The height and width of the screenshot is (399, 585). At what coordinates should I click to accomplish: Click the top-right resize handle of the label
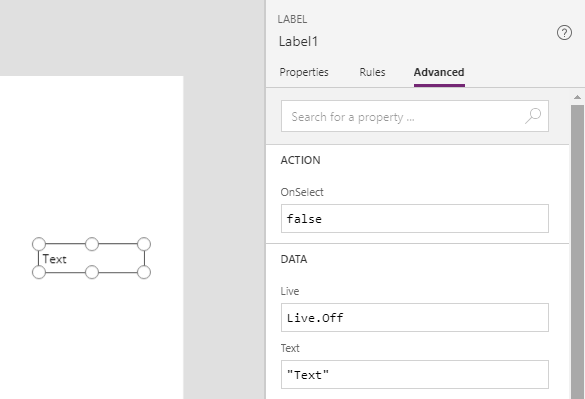pyautogui.click(x=144, y=244)
